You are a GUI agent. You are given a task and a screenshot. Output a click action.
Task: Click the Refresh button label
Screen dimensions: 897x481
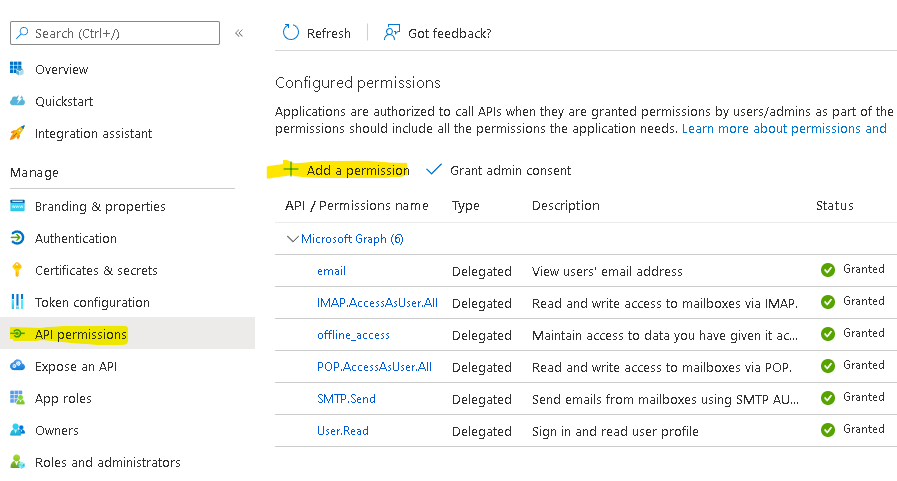click(328, 33)
